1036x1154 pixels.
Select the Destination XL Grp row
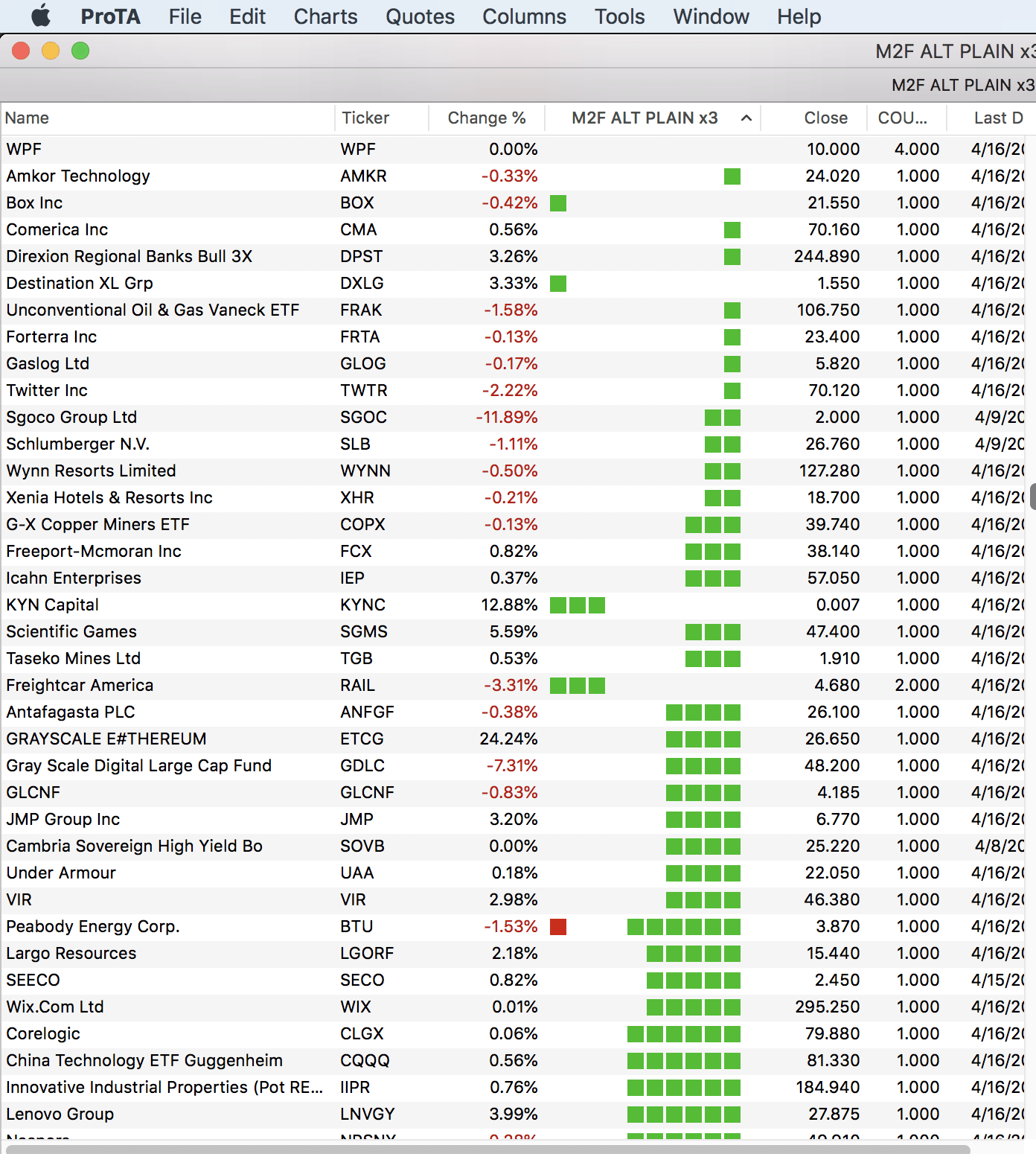click(514, 284)
